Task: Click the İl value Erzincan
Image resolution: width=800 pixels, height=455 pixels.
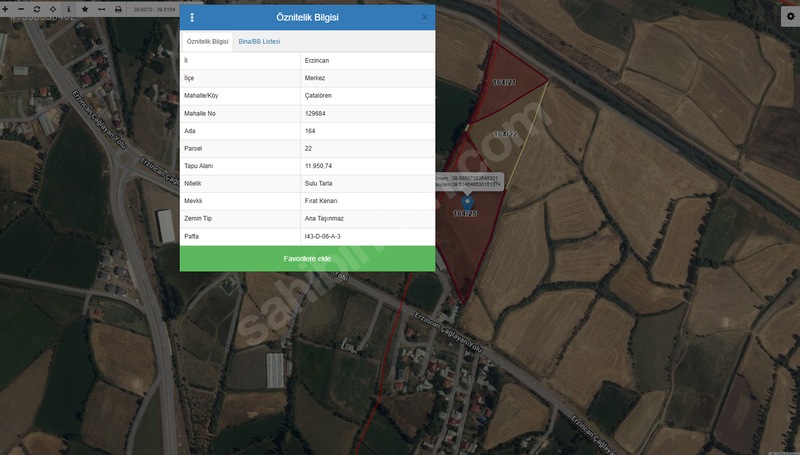Action: coord(317,61)
